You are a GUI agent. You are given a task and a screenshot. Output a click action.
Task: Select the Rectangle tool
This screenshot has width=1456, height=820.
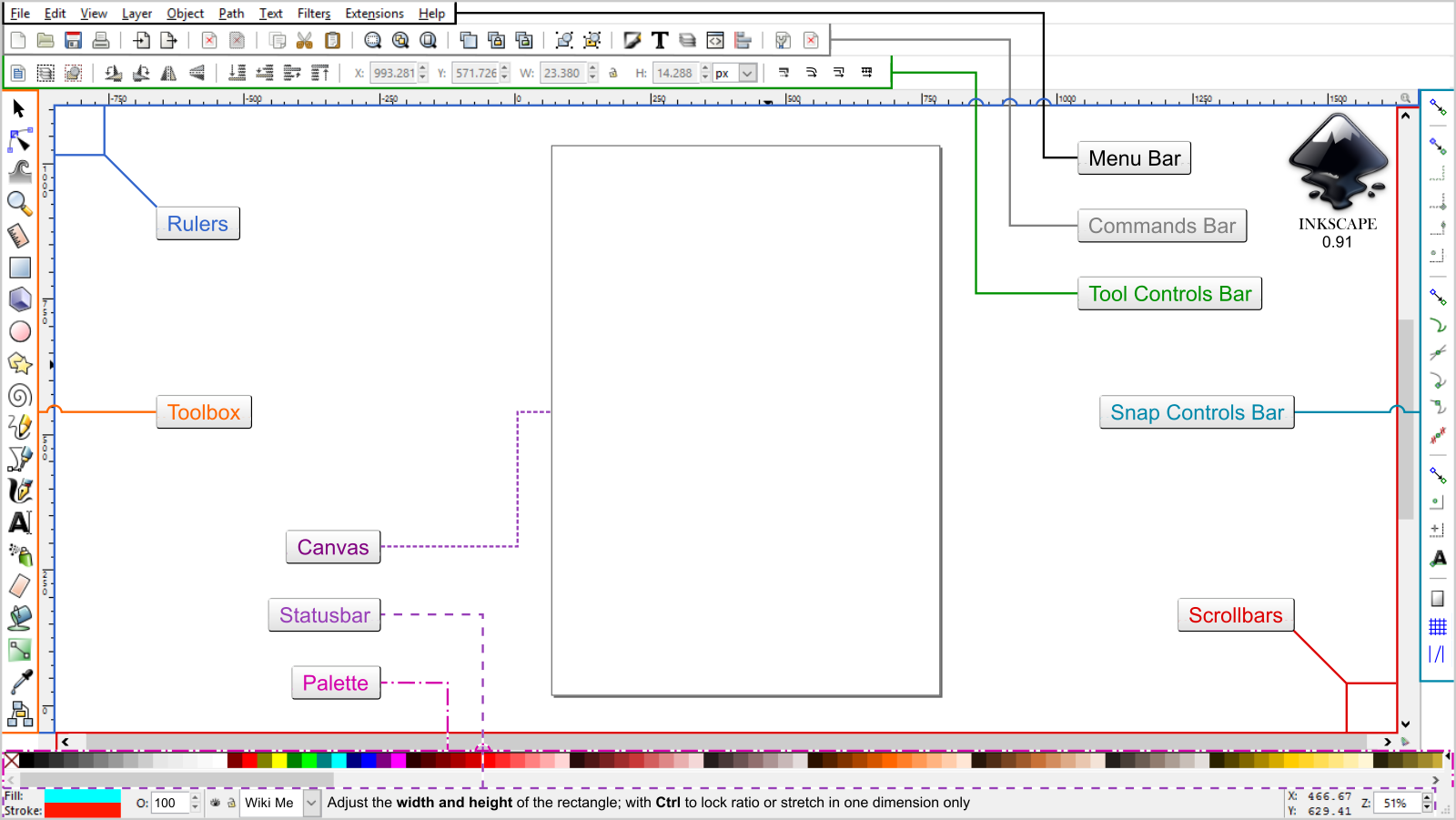19,268
